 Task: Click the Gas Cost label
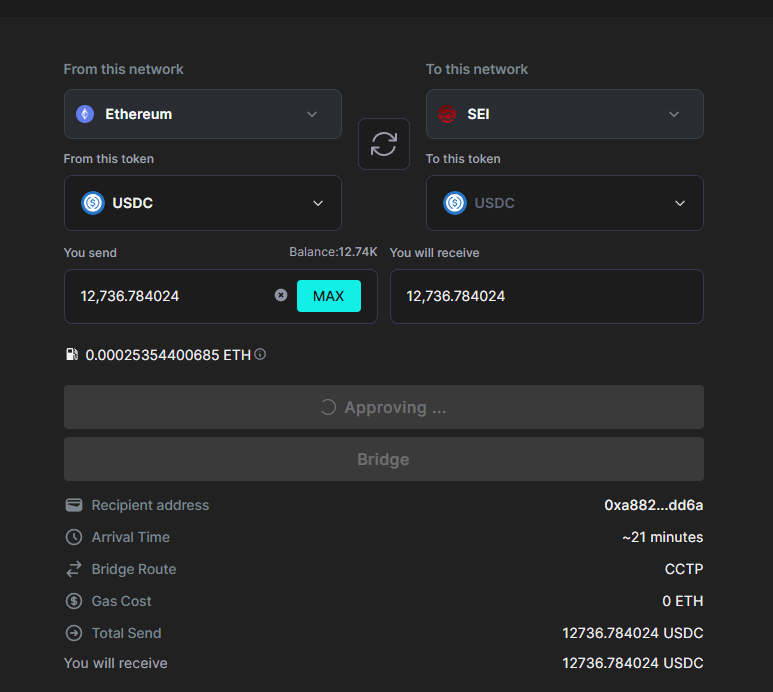[121, 601]
